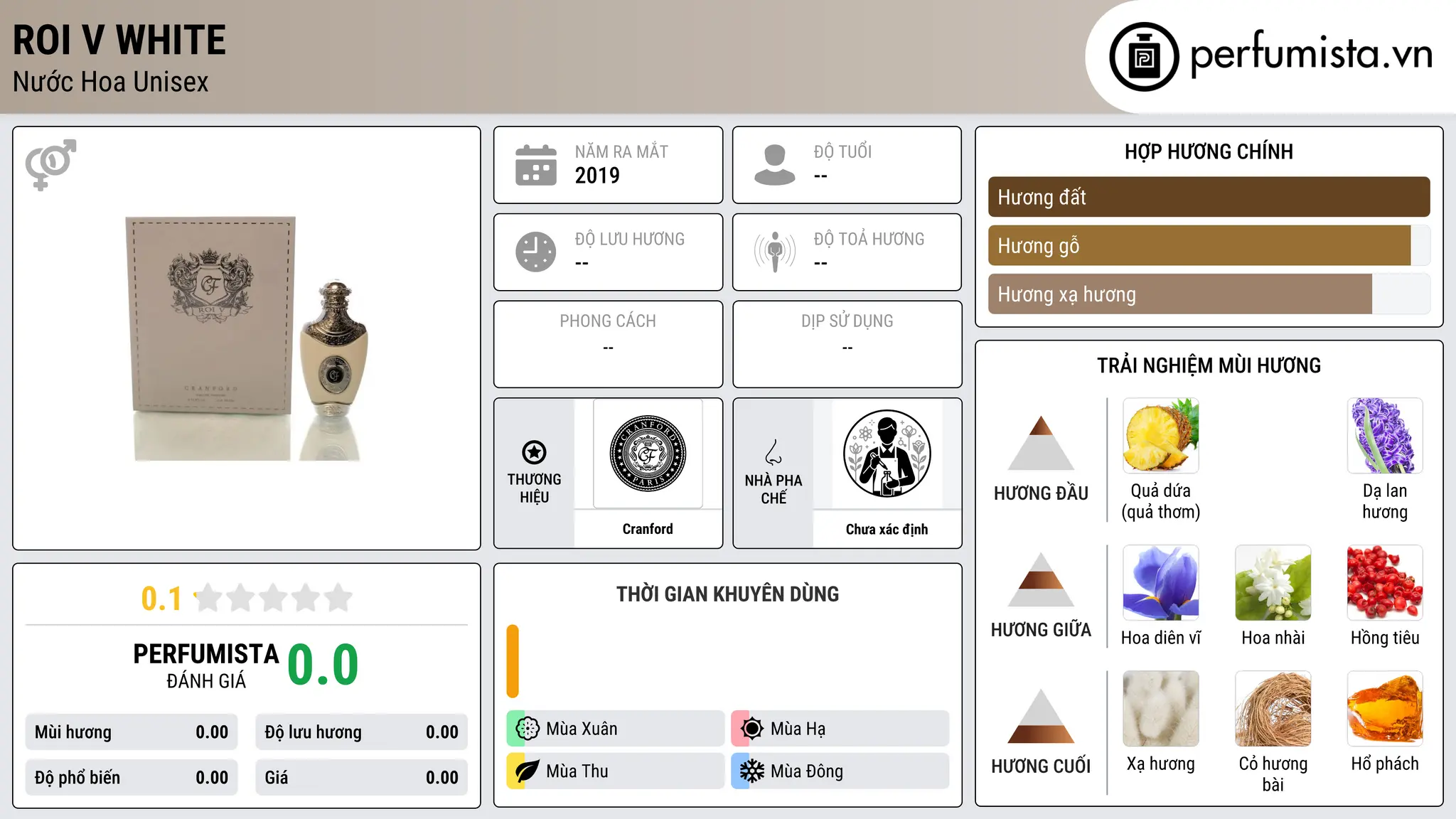Screen dimensions: 1456x819
Task: Click the Giá 0.00 score box
Action: 361,778
